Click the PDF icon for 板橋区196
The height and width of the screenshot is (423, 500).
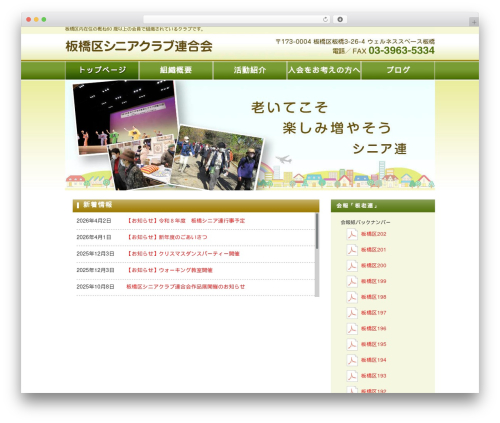click(x=352, y=329)
